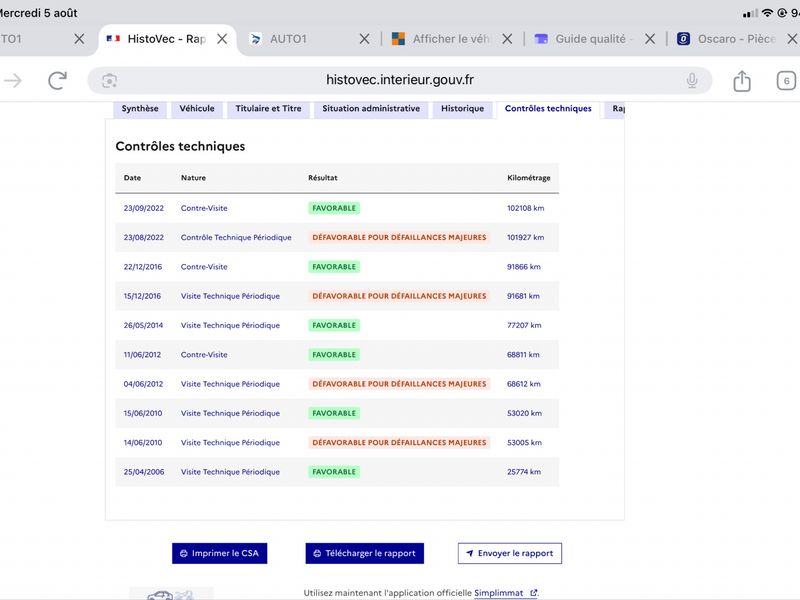This screenshot has width=800, height=600.
Task: Open the tab overview showing 6 tabs
Action: [x=786, y=81]
